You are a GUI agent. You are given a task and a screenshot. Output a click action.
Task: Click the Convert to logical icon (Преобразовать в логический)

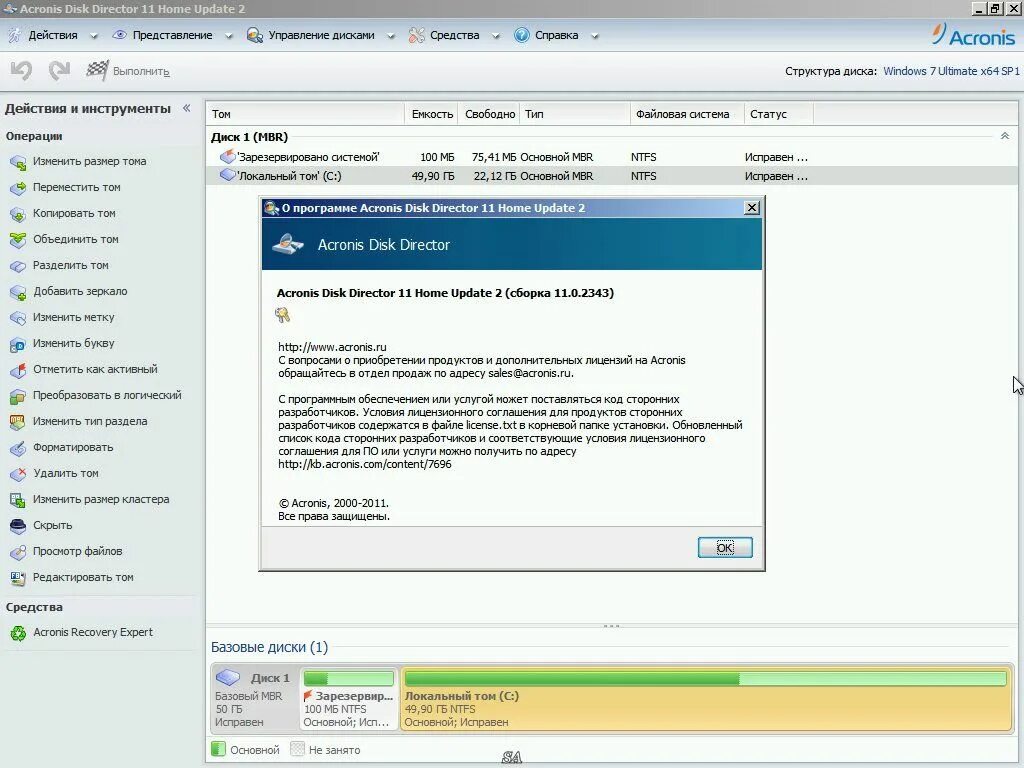18,396
